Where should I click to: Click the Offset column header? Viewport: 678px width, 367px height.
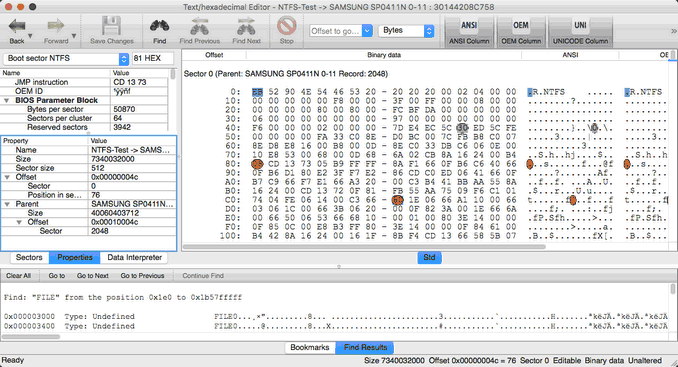click(214, 55)
